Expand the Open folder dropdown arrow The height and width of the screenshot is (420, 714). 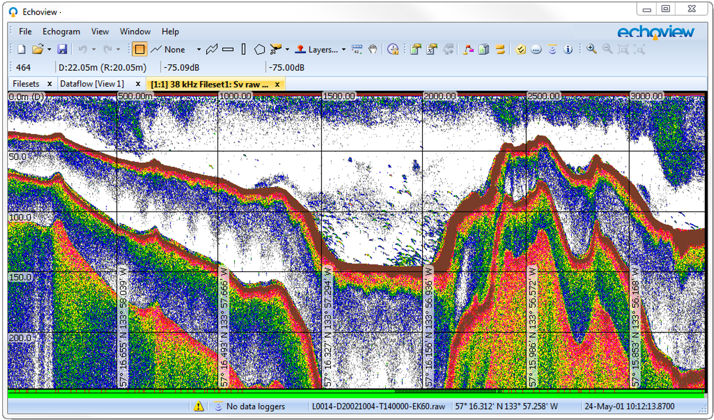pos(48,49)
